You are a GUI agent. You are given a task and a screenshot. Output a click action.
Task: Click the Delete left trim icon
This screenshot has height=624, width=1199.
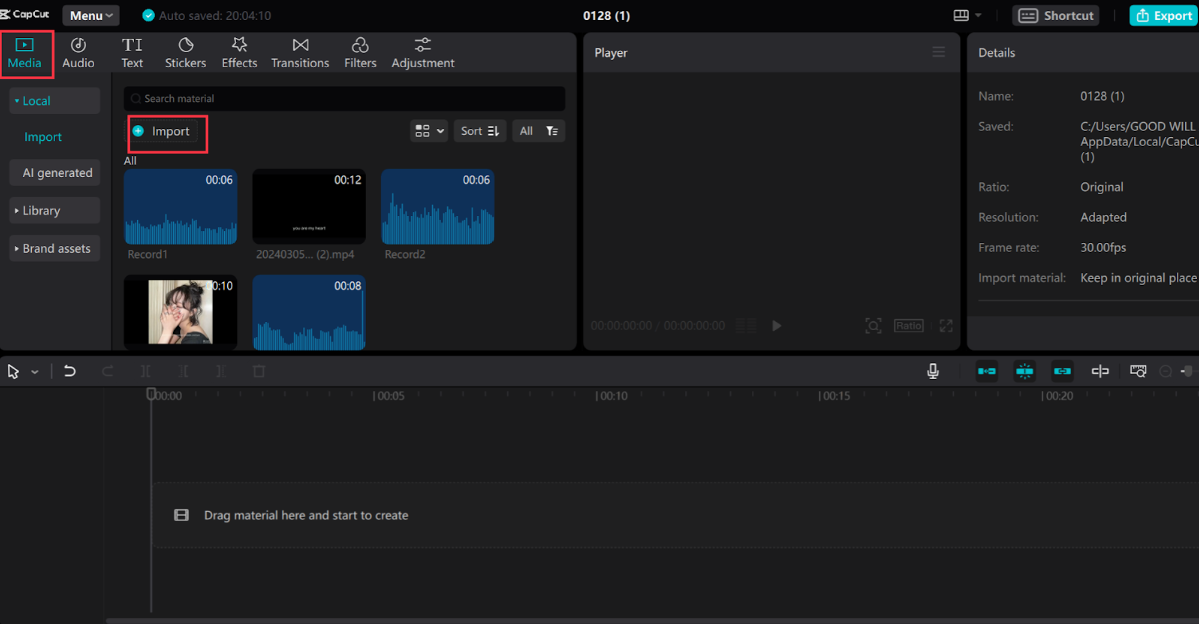[x=184, y=372]
